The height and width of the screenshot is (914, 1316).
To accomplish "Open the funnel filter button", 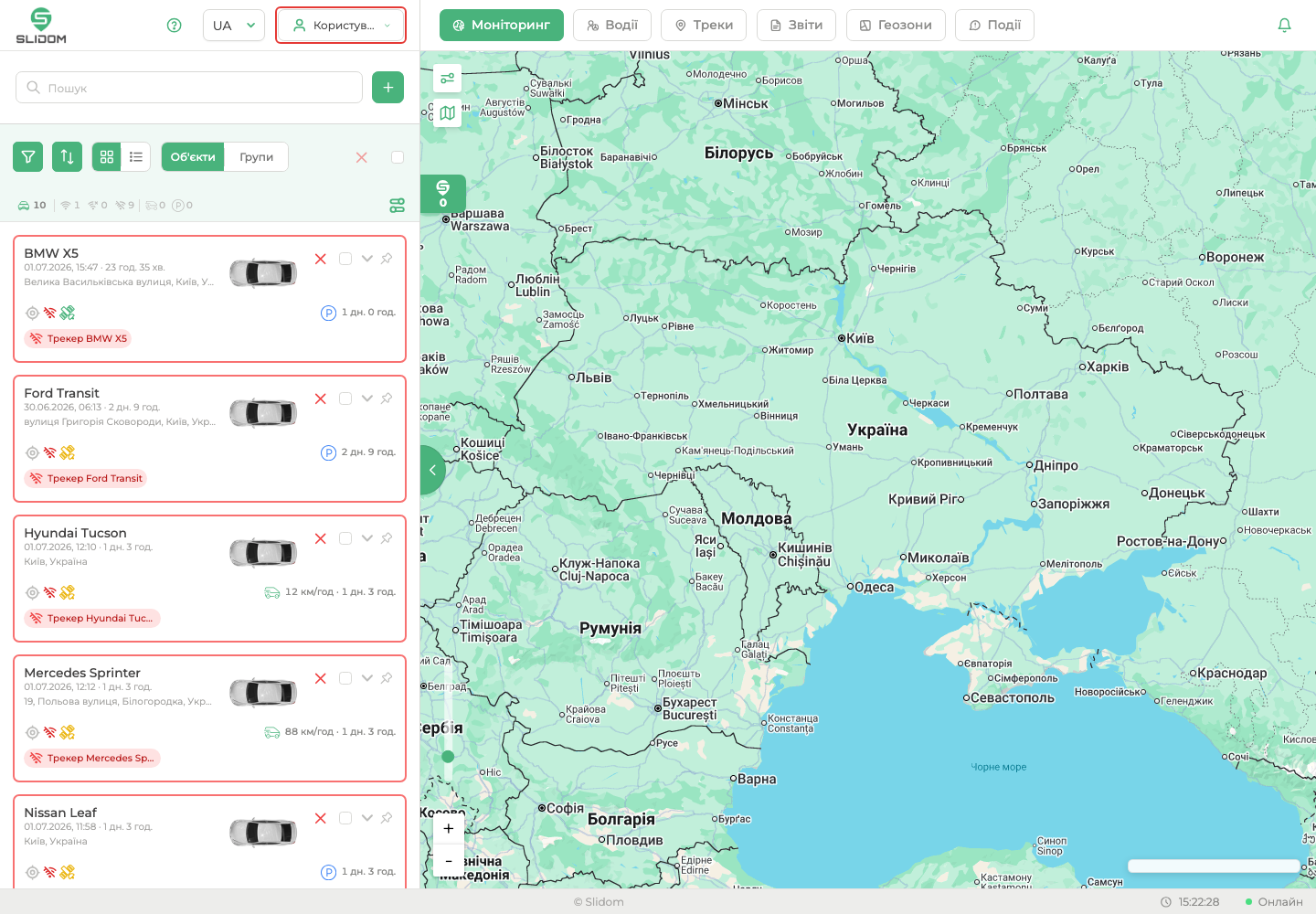I will coord(28,157).
